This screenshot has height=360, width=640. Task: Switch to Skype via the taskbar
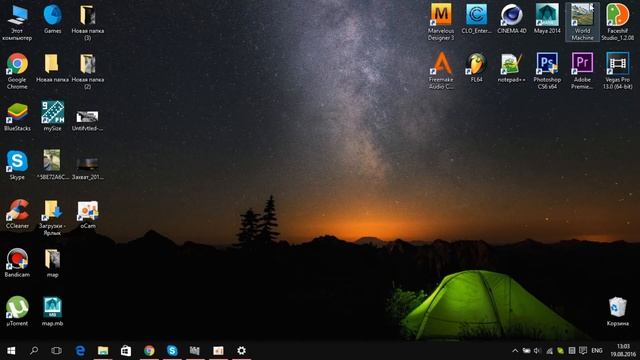(x=172, y=351)
